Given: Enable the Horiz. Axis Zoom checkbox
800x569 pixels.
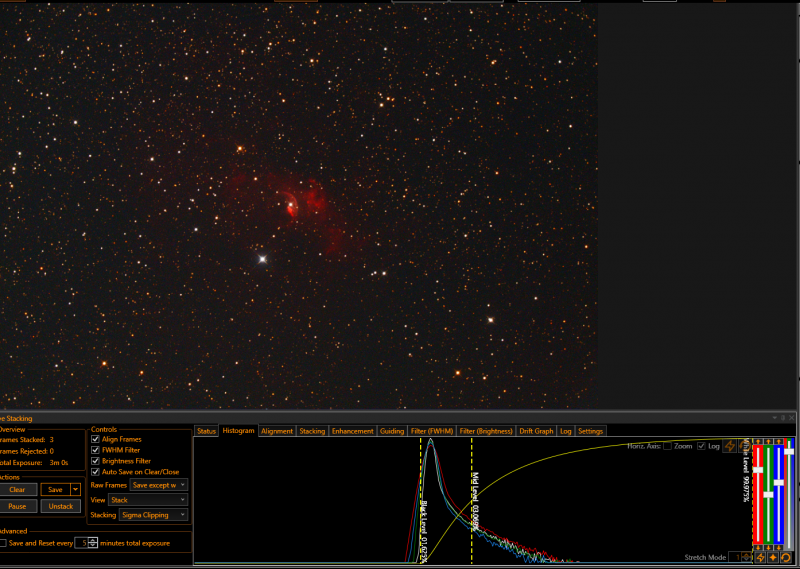Looking at the screenshot, I should 667,446.
